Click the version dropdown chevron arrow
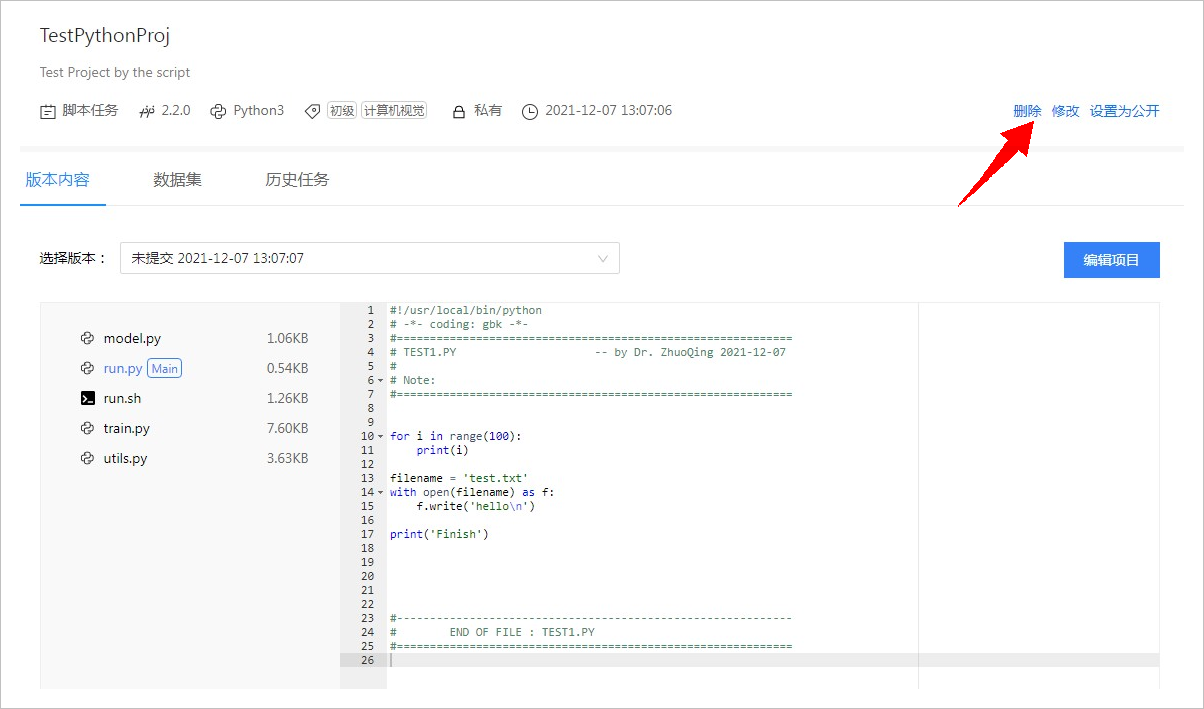Image resolution: width=1204 pixels, height=709 pixels. click(603, 258)
